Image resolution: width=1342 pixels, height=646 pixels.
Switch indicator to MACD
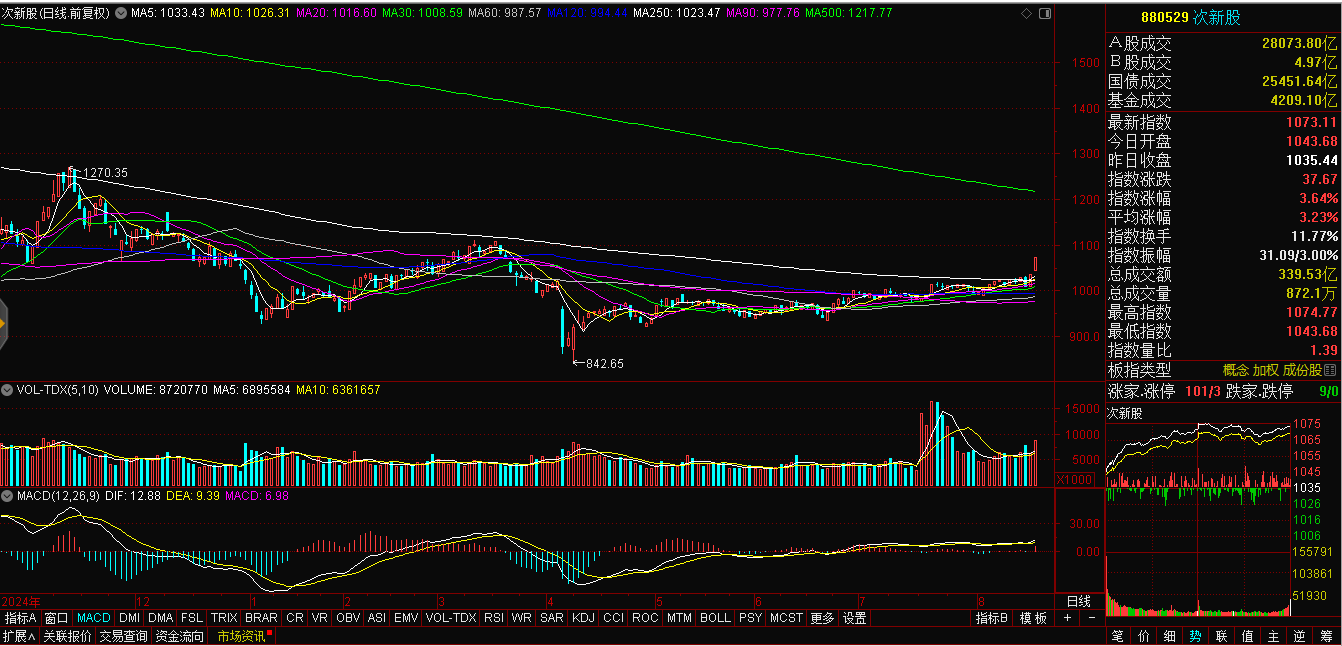94,618
